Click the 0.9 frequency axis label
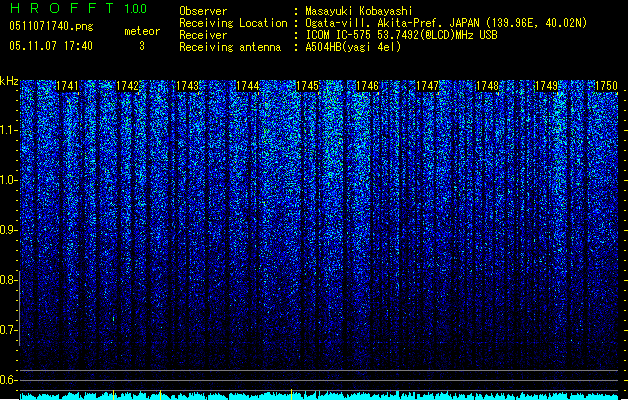 point(9,230)
